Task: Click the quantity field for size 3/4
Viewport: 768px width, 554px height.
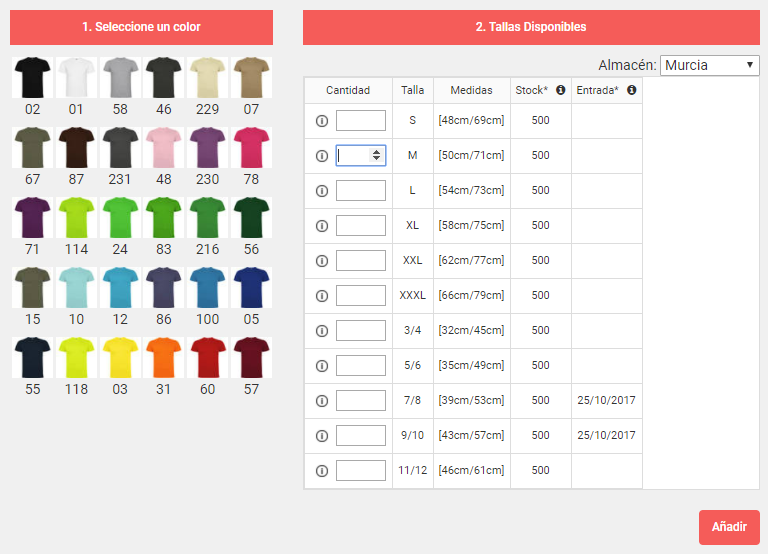Action: 360,331
